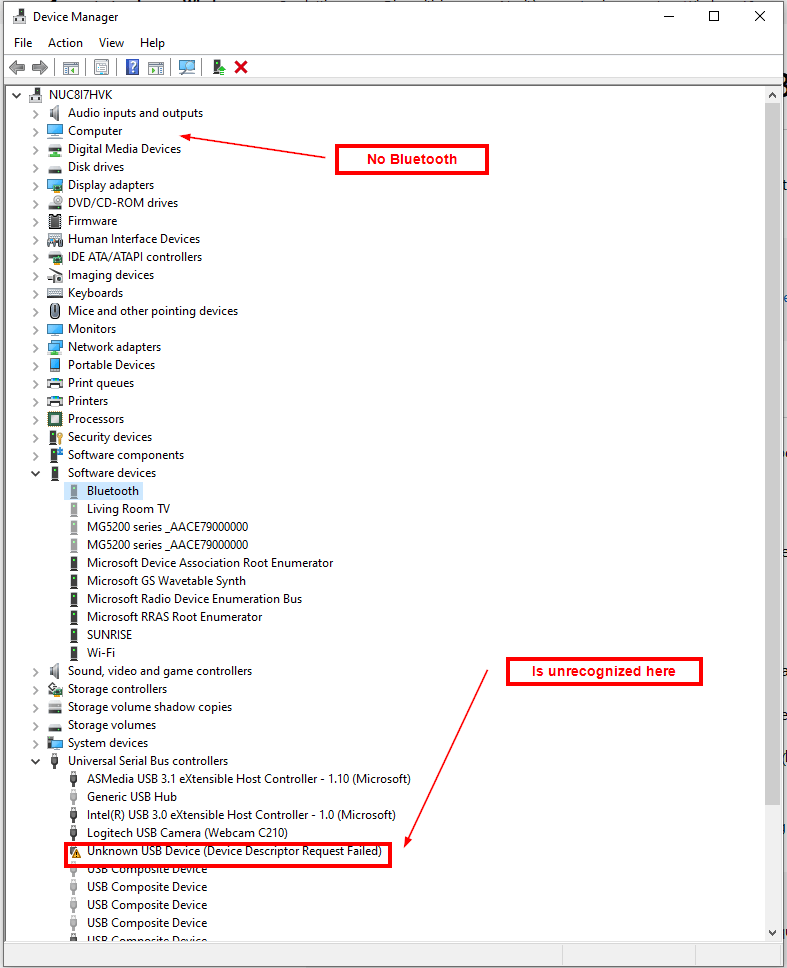Viewport: 787px width, 968px height.
Task: Expand the Monitors category
Action: (35, 329)
